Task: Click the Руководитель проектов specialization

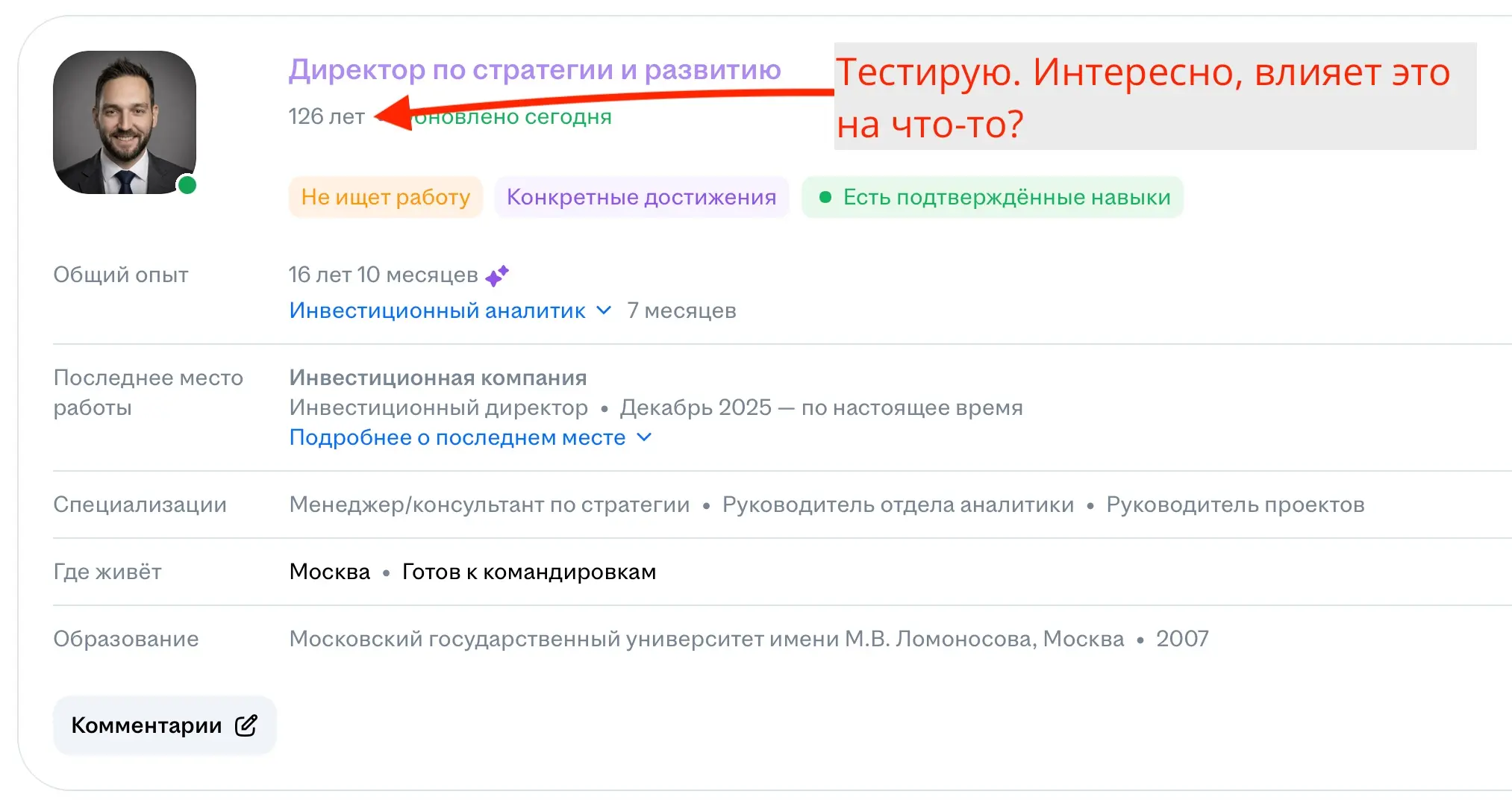Action: click(1235, 504)
